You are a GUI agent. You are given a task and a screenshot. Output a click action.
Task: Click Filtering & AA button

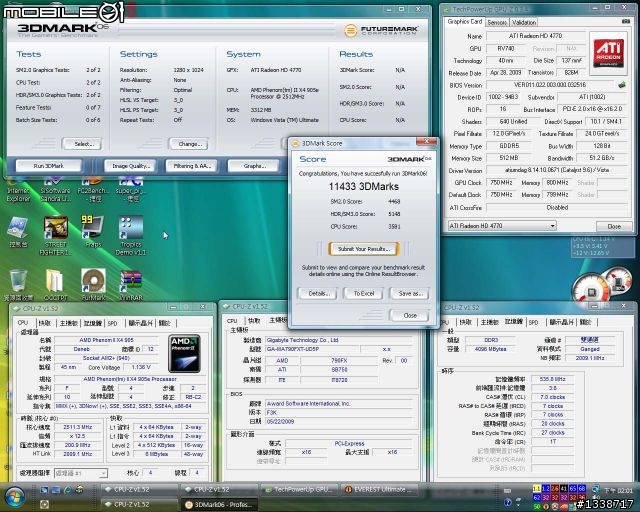tap(192, 166)
